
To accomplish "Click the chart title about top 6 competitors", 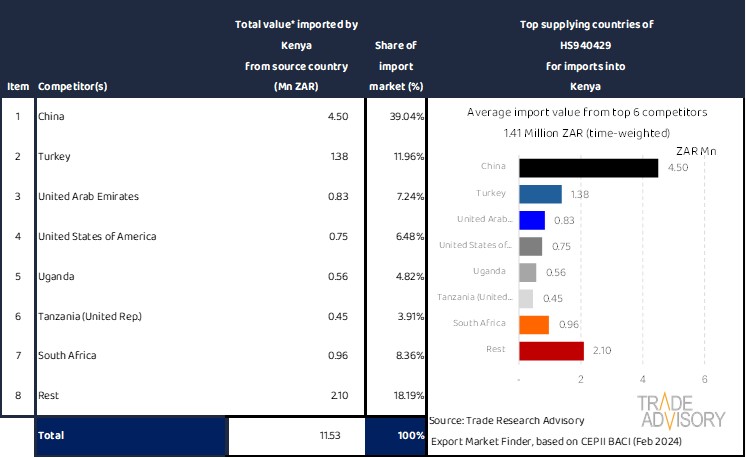I will pos(585,113).
